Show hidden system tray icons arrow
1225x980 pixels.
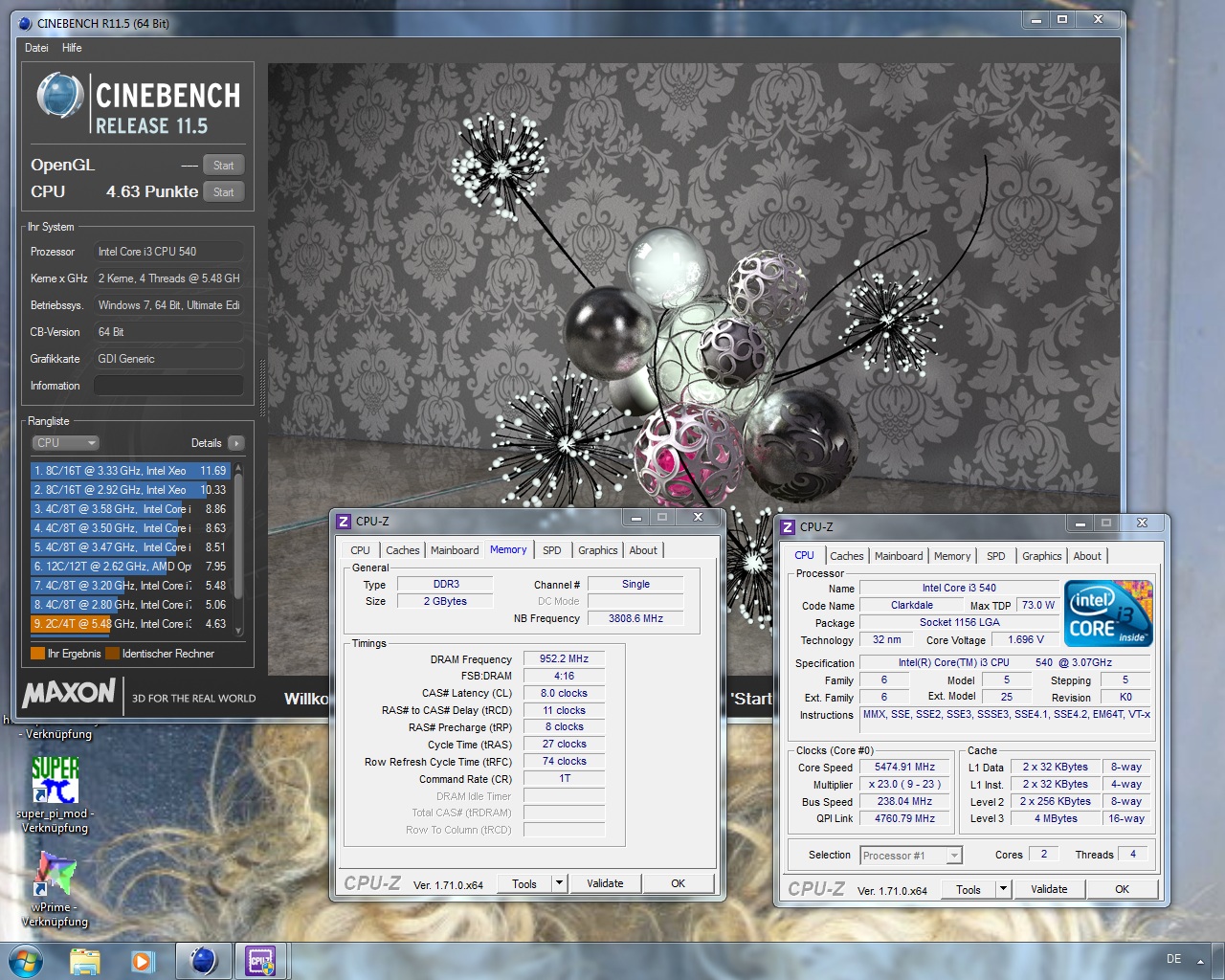point(1200,961)
